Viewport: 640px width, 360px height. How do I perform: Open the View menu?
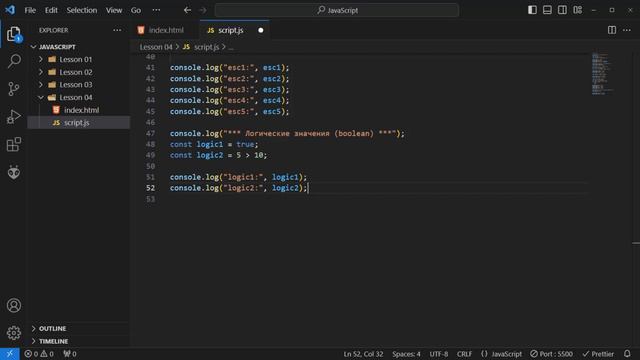coord(114,10)
